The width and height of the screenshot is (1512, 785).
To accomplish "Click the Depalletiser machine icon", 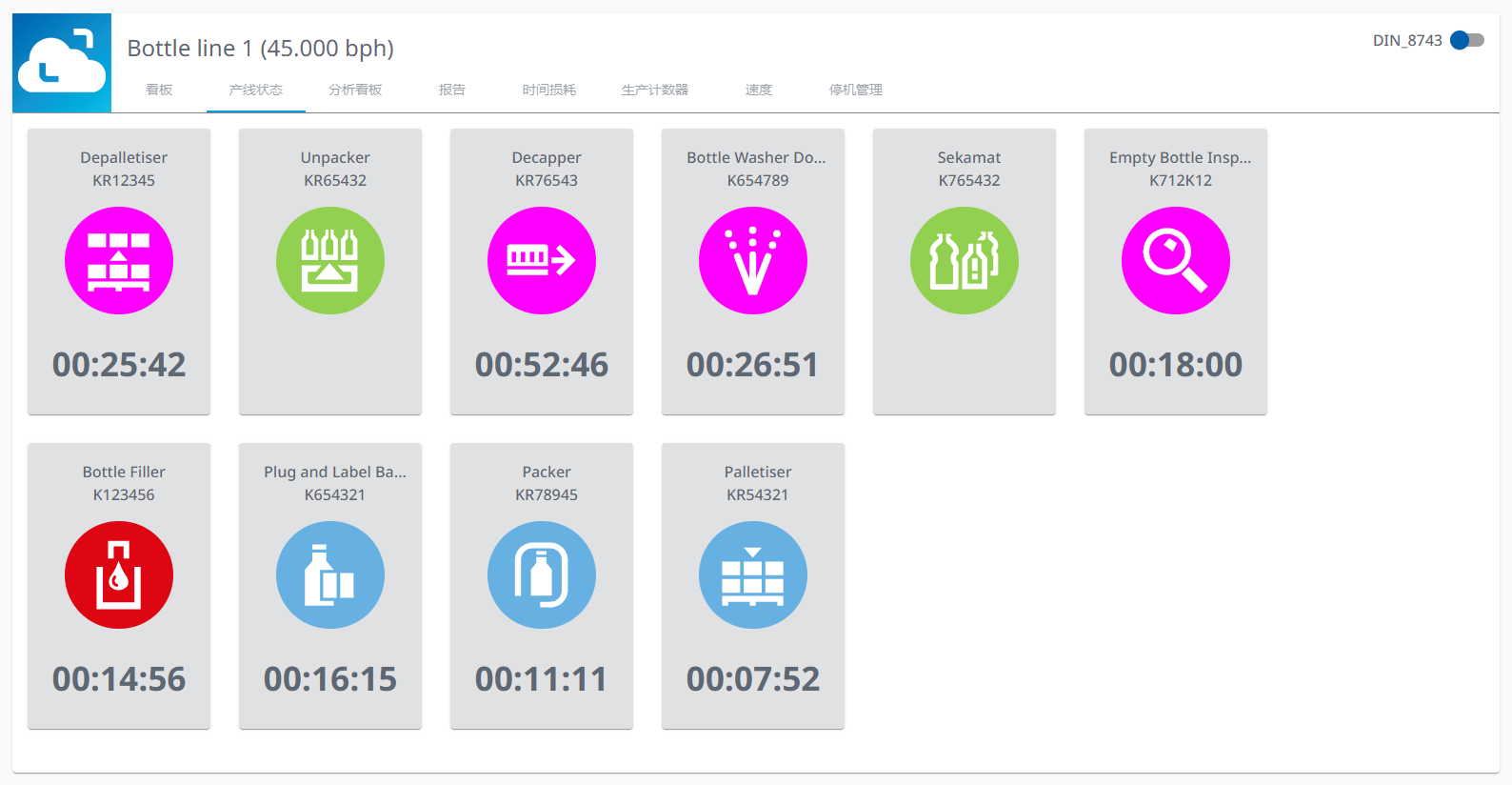I will [119, 260].
